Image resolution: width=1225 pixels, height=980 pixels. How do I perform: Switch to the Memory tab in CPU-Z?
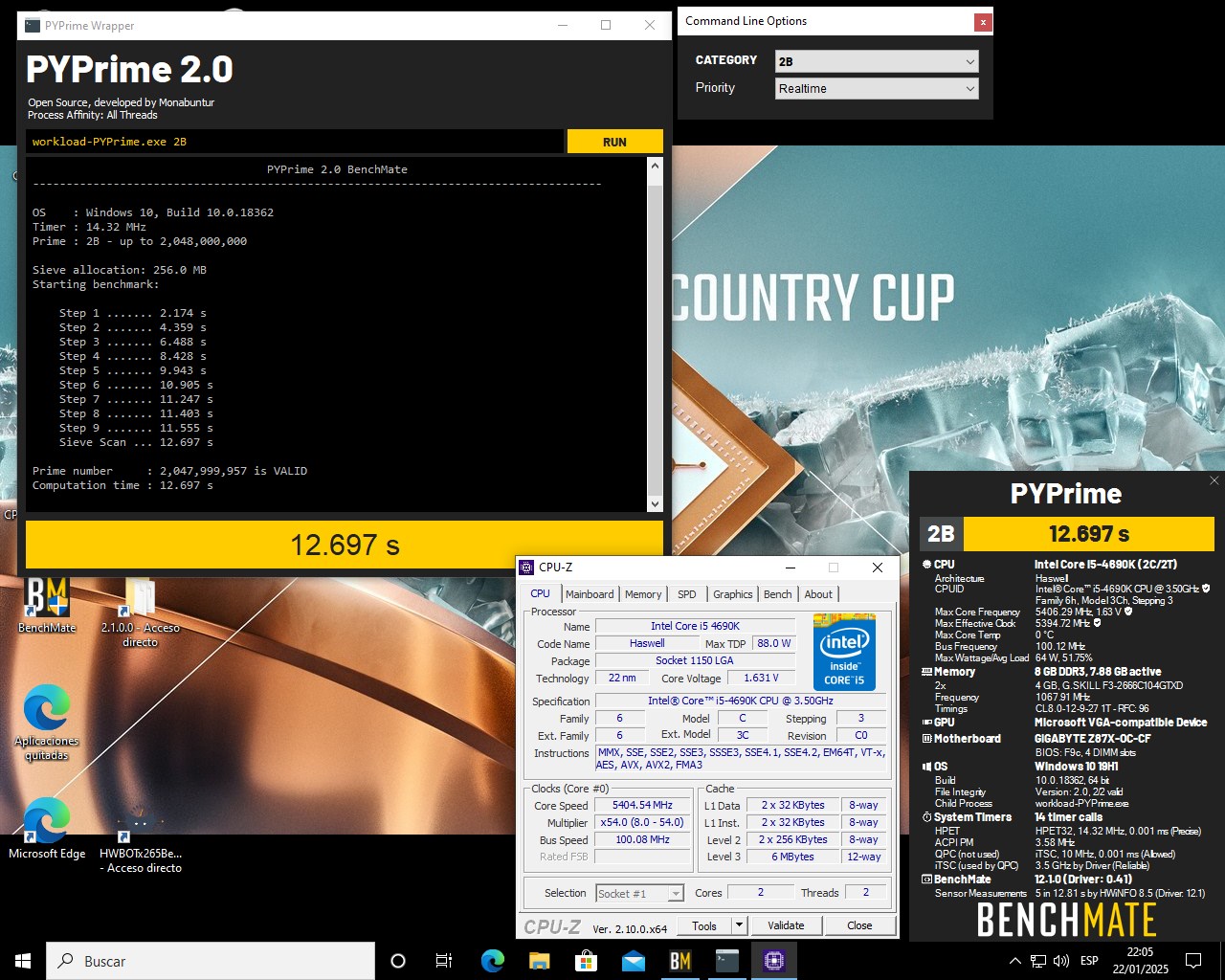[x=643, y=594]
